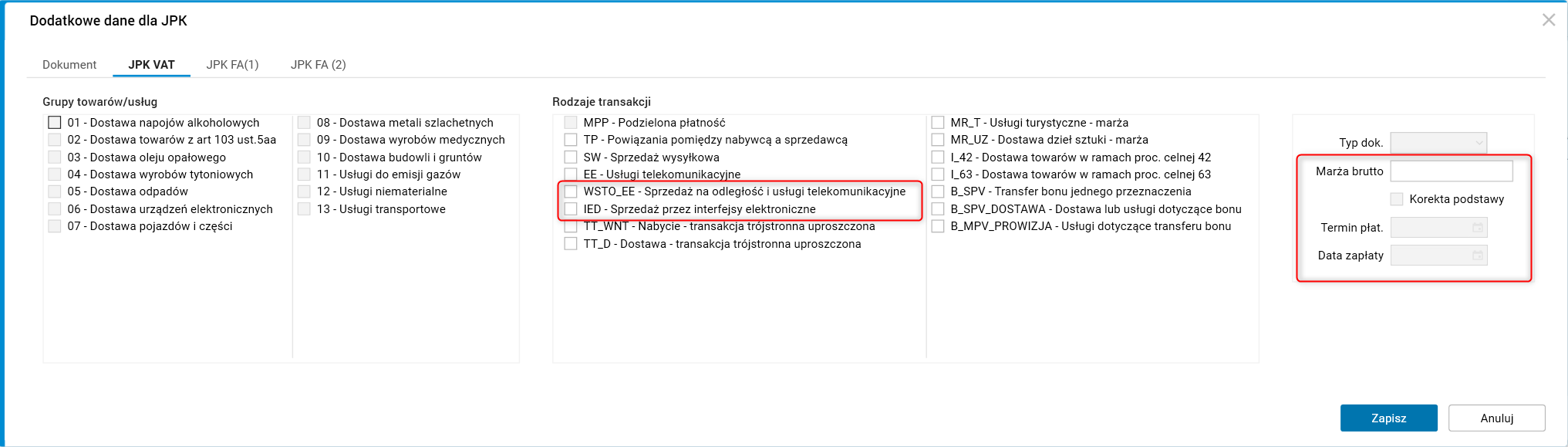Open calendar picker for Data zapłaty
The width and height of the screenshot is (1568, 447).
coord(1477,256)
